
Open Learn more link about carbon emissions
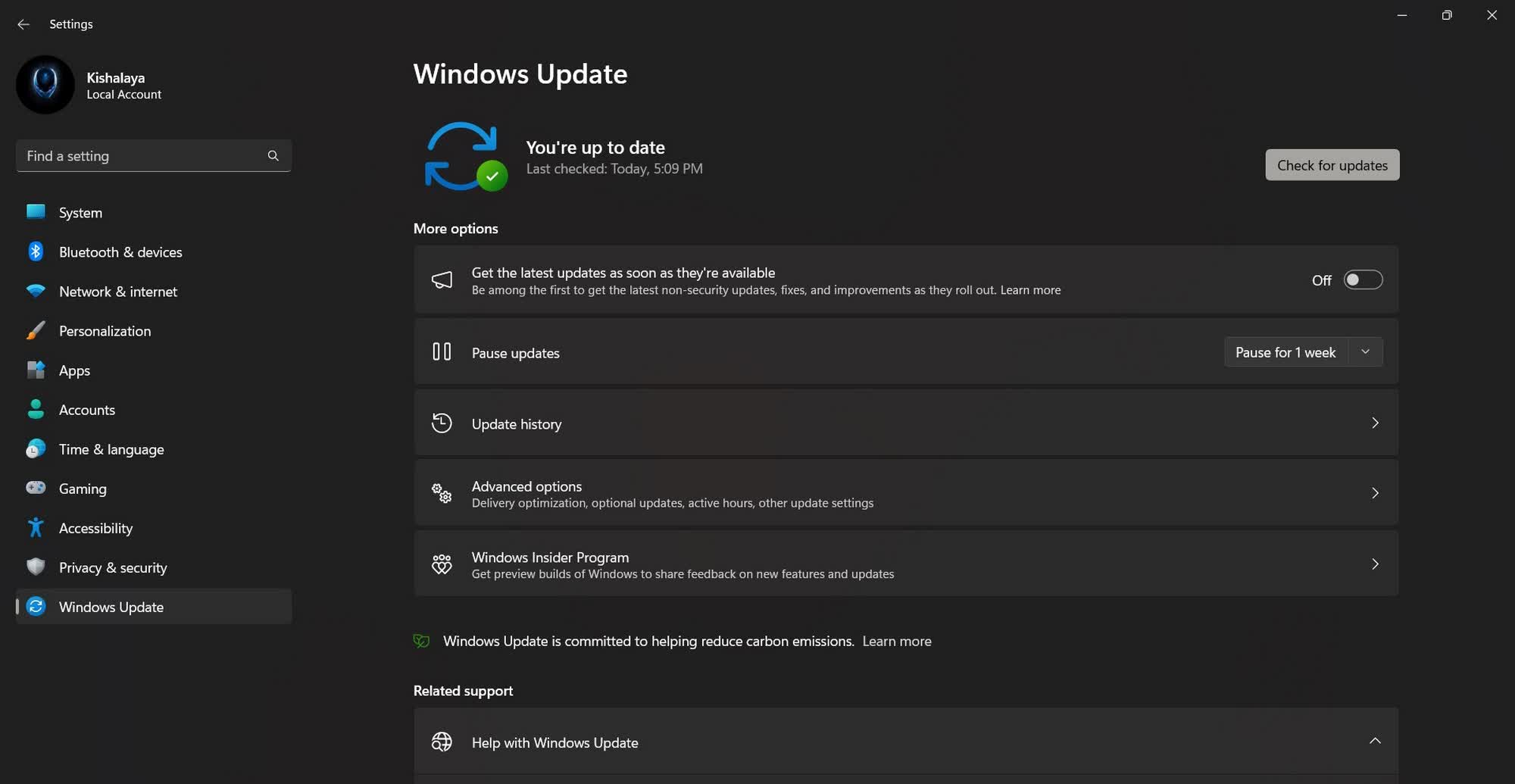[897, 641]
